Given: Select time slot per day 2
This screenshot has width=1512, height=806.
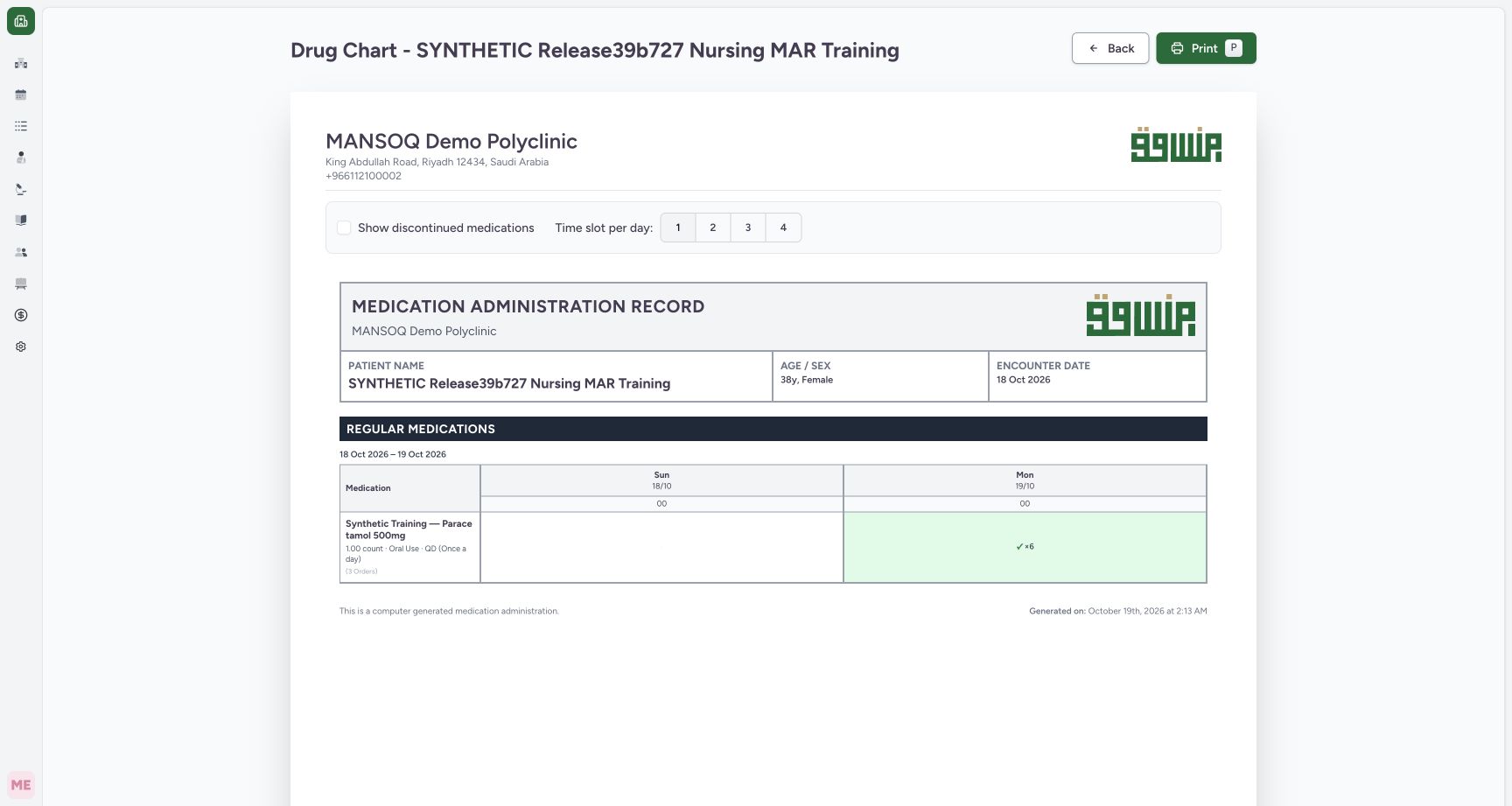Looking at the screenshot, I should (x=713, y=228).
